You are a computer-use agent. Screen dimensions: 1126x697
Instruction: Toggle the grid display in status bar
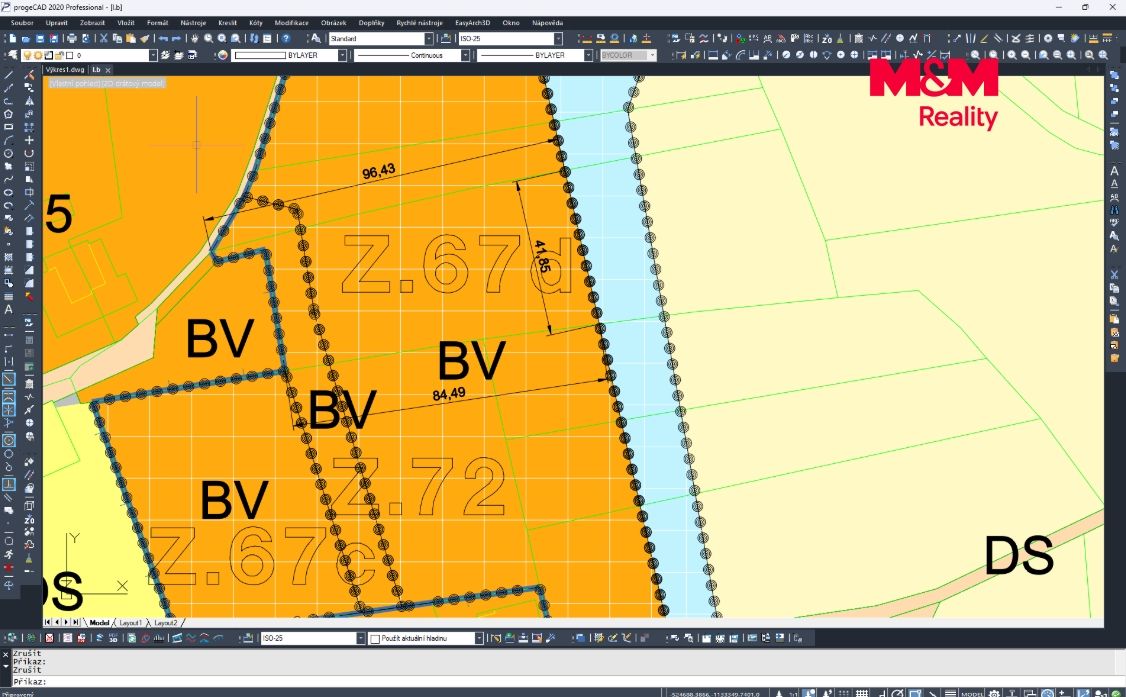[x=862, y=693]
